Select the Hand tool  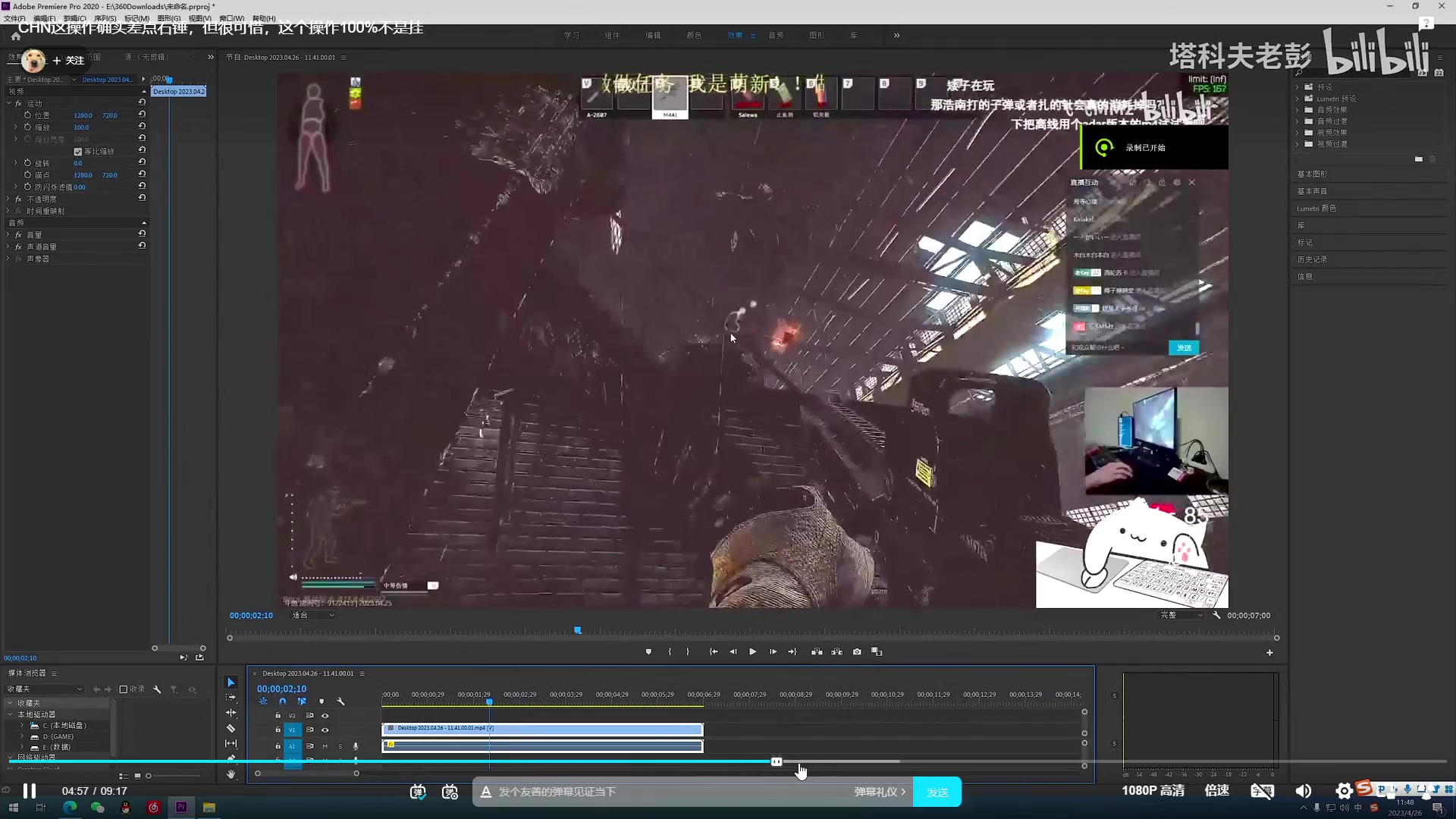click(231, 774)
